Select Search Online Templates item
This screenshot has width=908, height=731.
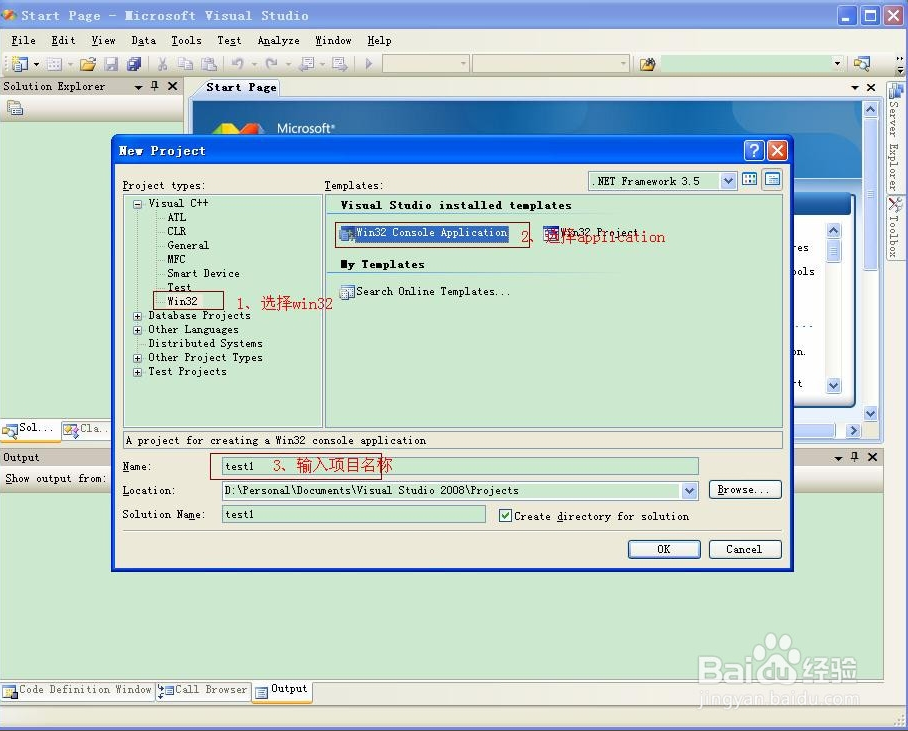click(426, 291)
